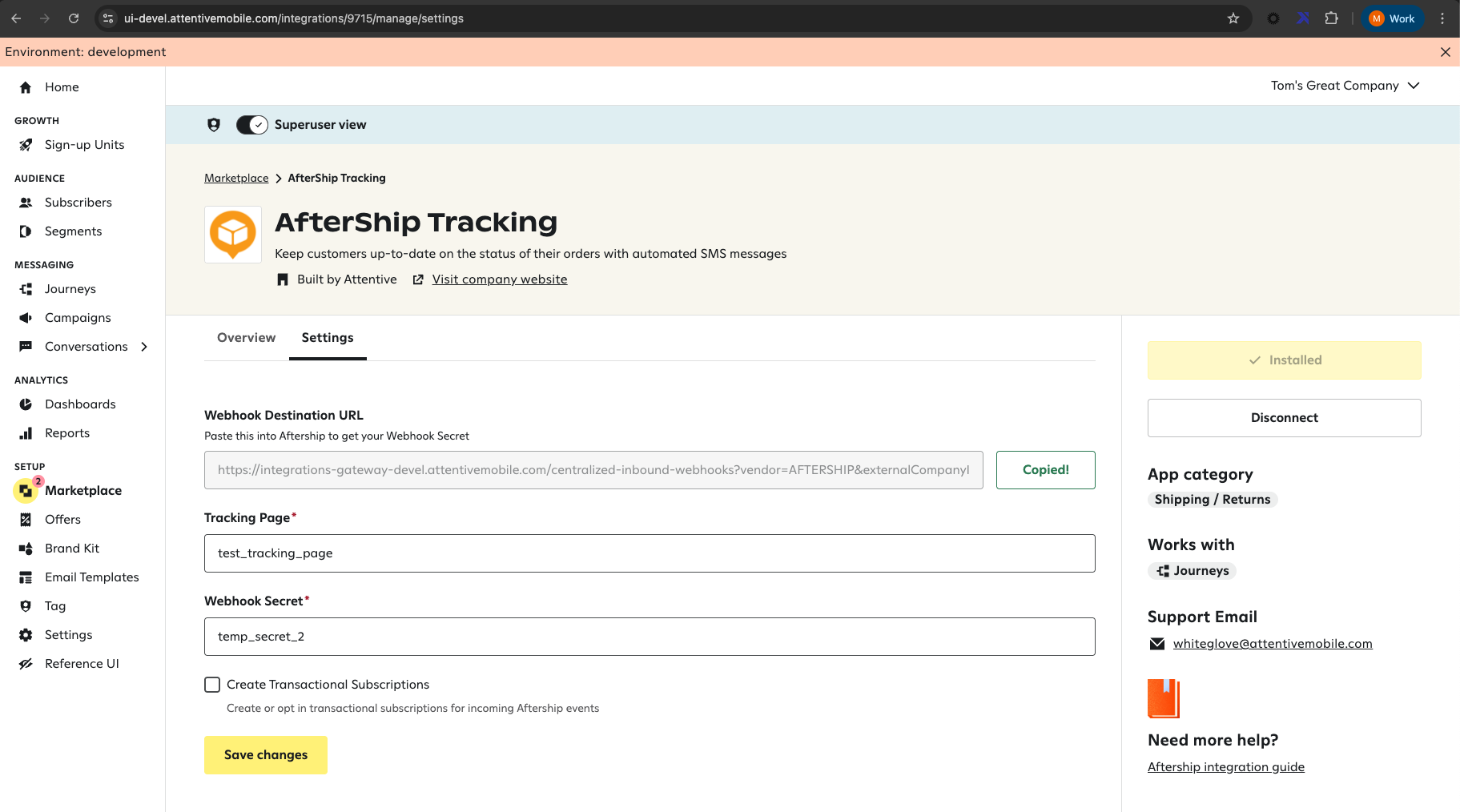This screenshot has height=812, width=1460.
Task: Click the Segments icon in sidebar
Action: 26,231
